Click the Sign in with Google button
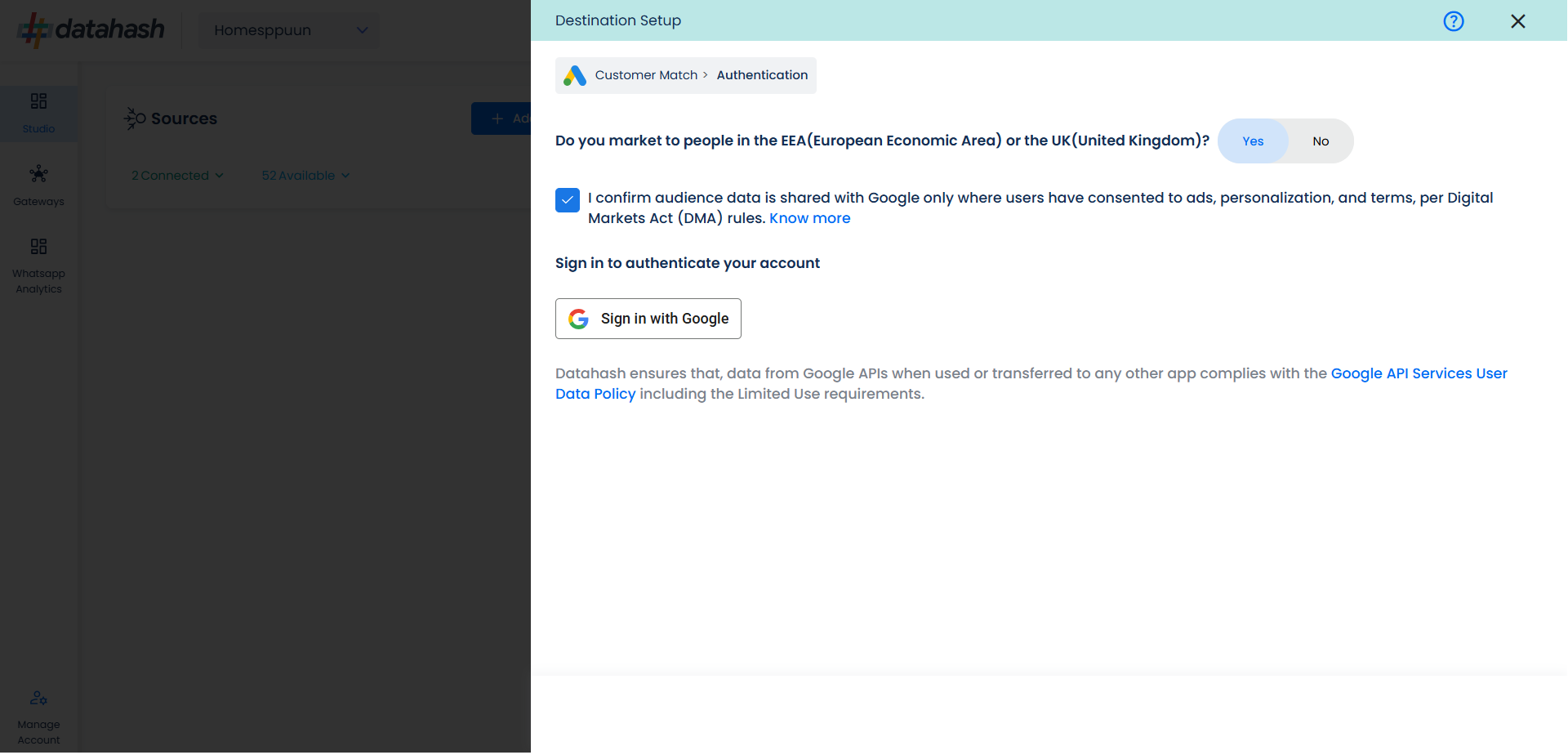This screenshot has height=755, width=1568. (648, 319)
